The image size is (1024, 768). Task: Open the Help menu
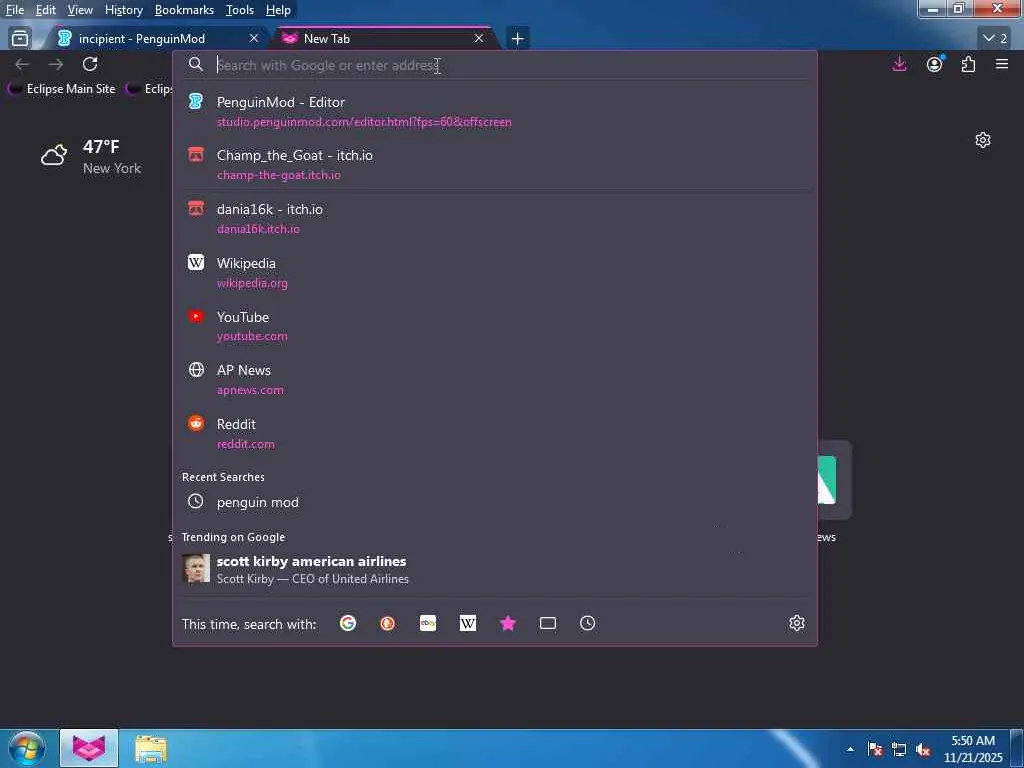[278, 10]
